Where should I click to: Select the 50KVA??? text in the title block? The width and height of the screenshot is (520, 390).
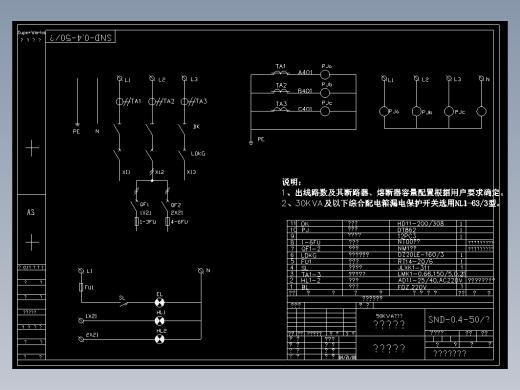pos(389,316)
